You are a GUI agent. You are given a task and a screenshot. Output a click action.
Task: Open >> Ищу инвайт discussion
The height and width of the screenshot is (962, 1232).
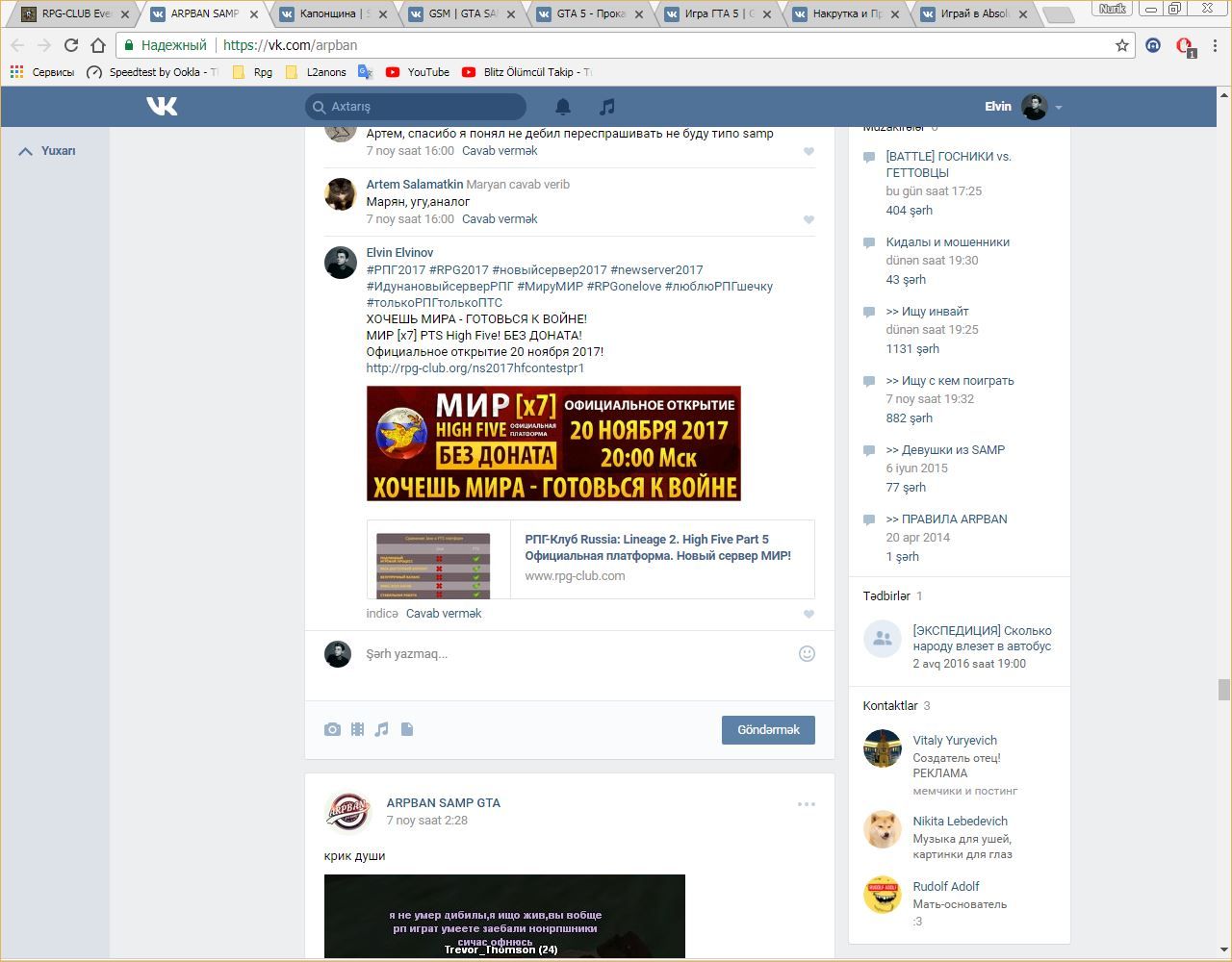tap(927, 312)
